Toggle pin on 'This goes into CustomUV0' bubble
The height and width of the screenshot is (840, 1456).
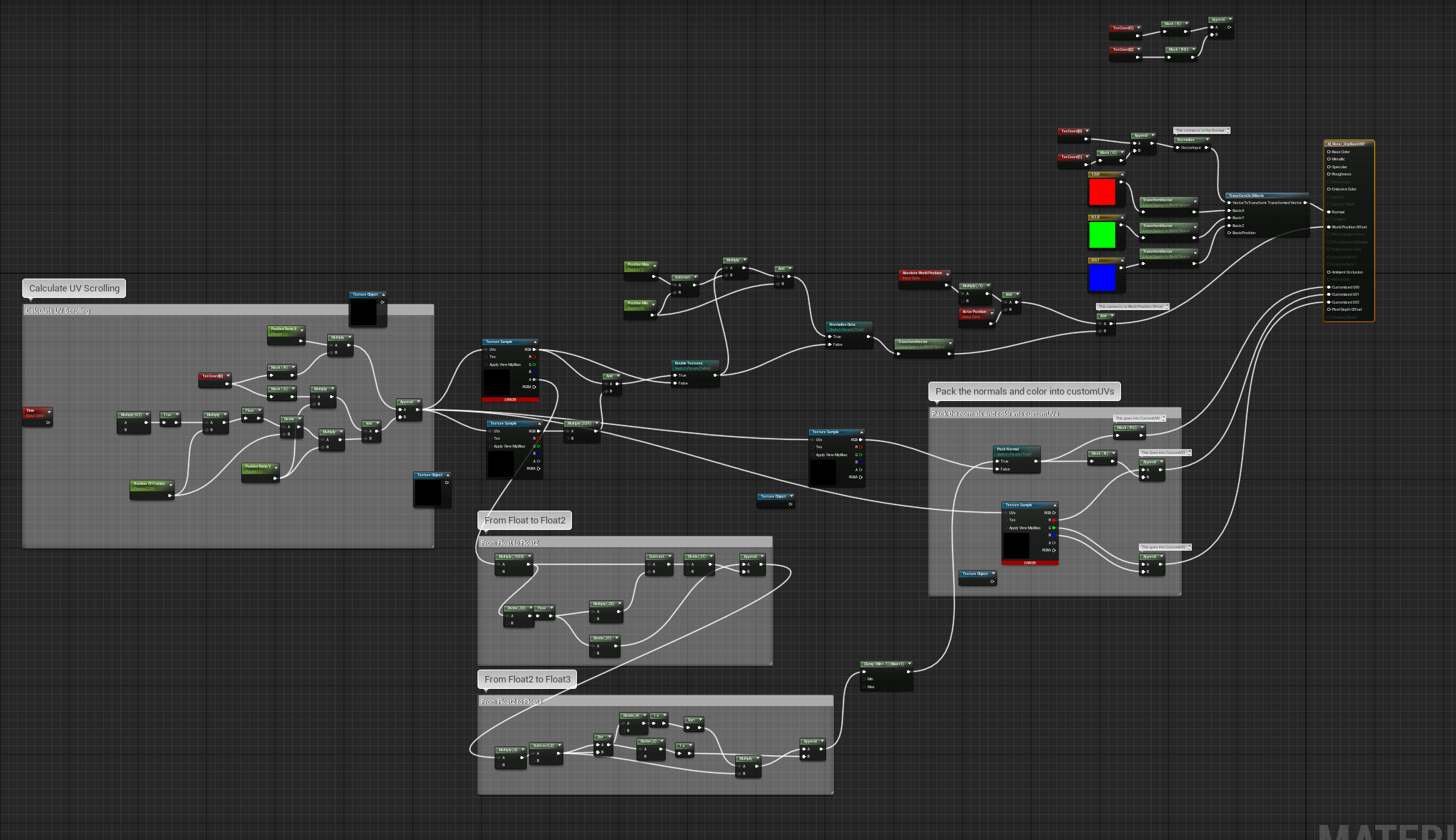pyautogui.click(x=1163, y=418)
